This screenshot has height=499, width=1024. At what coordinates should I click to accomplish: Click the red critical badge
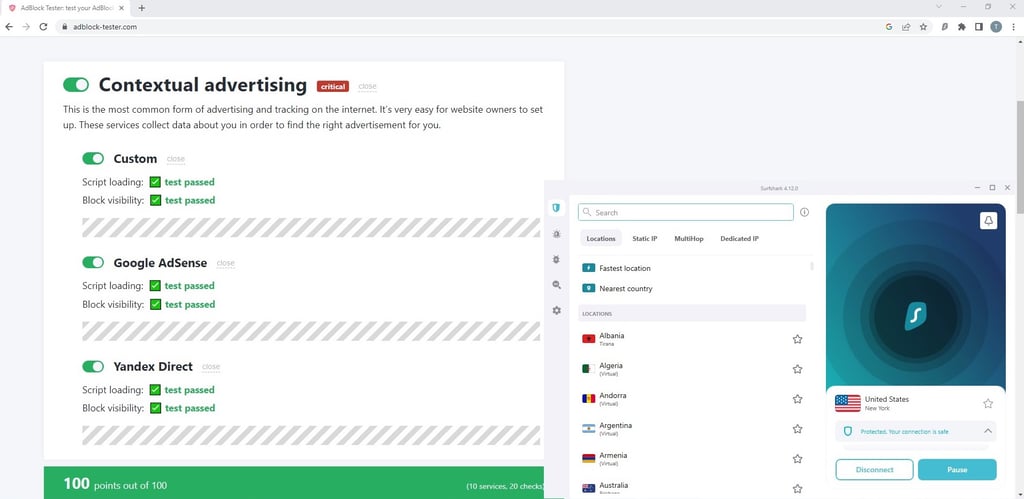(x=333, y=86)
